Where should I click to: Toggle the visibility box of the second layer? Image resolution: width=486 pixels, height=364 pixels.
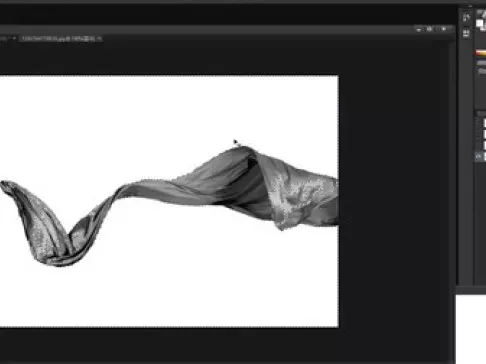479,134
